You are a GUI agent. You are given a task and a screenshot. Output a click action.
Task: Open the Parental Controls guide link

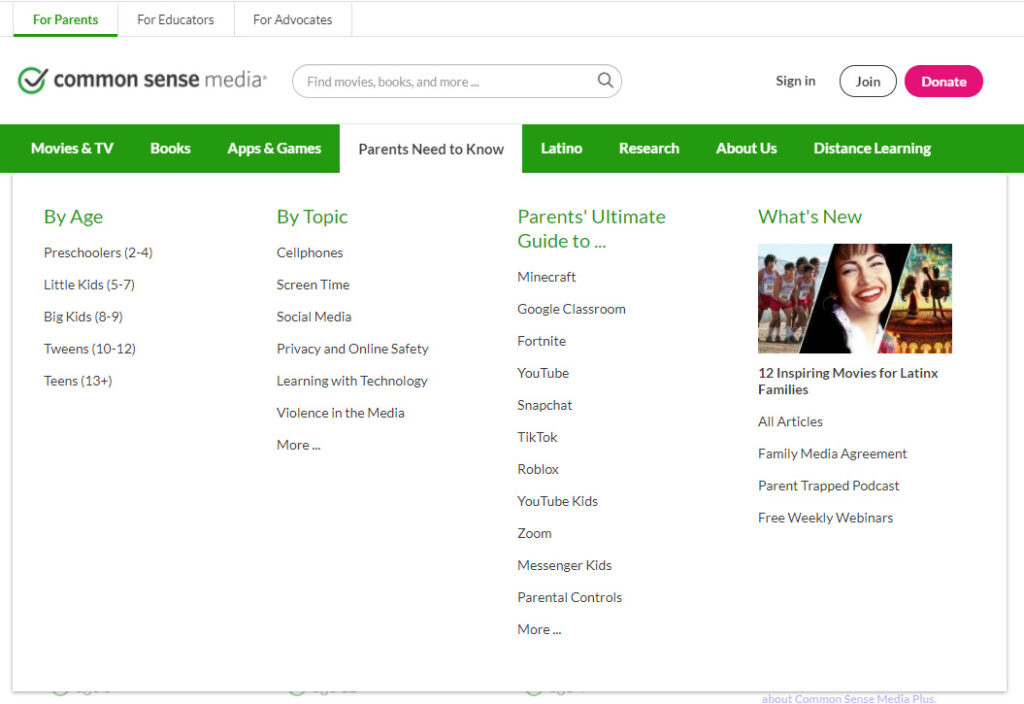click(569, 597)
